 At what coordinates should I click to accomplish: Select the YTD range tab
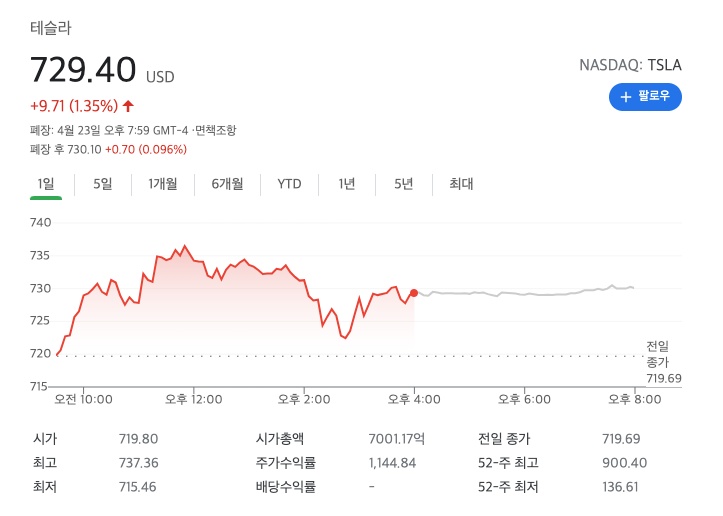[x=289, y=183]
